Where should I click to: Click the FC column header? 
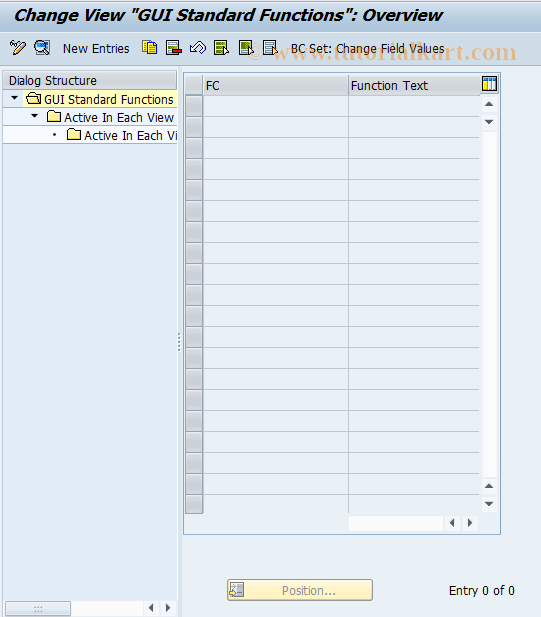(x=276, y=85)
